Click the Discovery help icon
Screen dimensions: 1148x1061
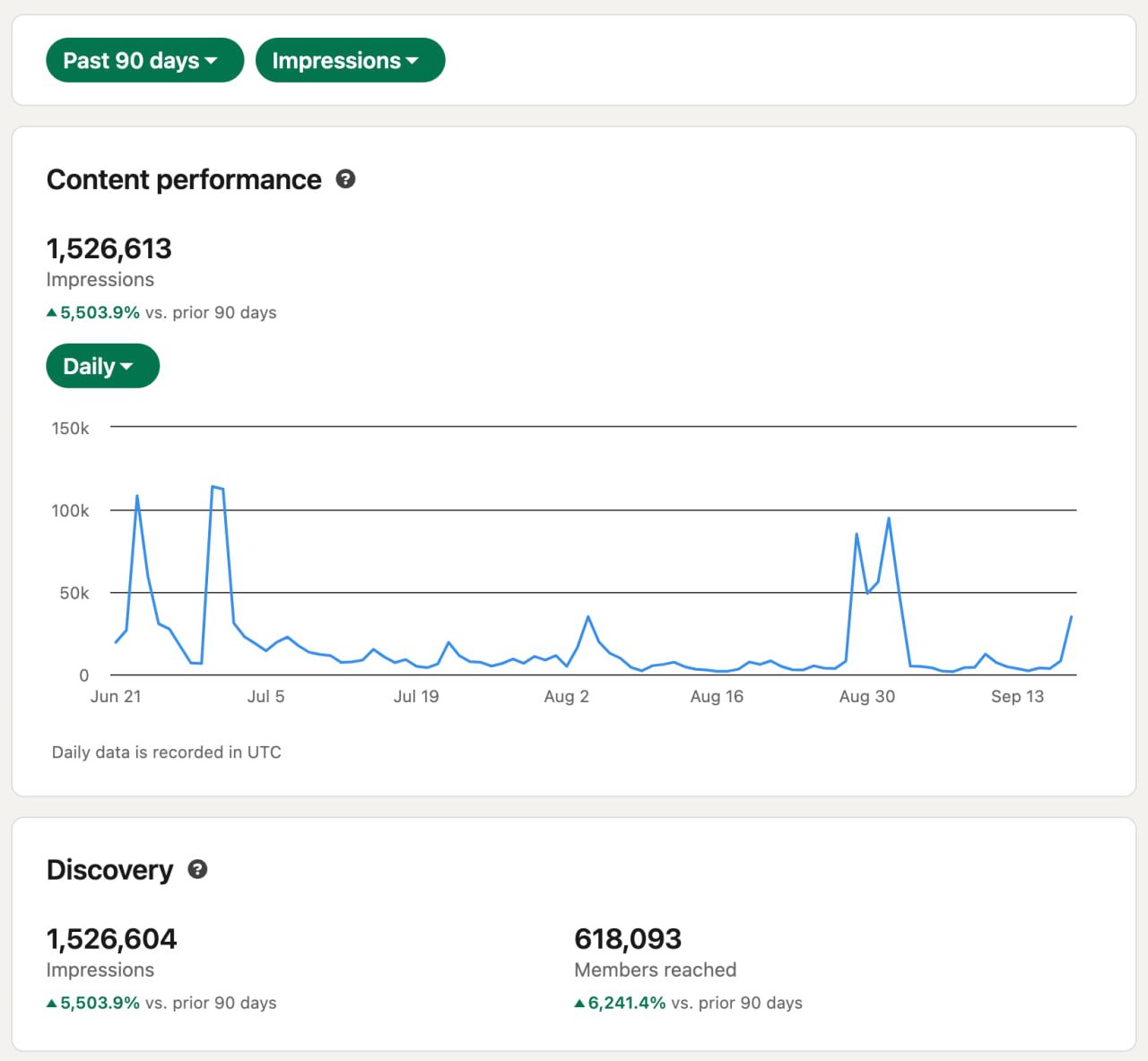[x=197, y=869]
